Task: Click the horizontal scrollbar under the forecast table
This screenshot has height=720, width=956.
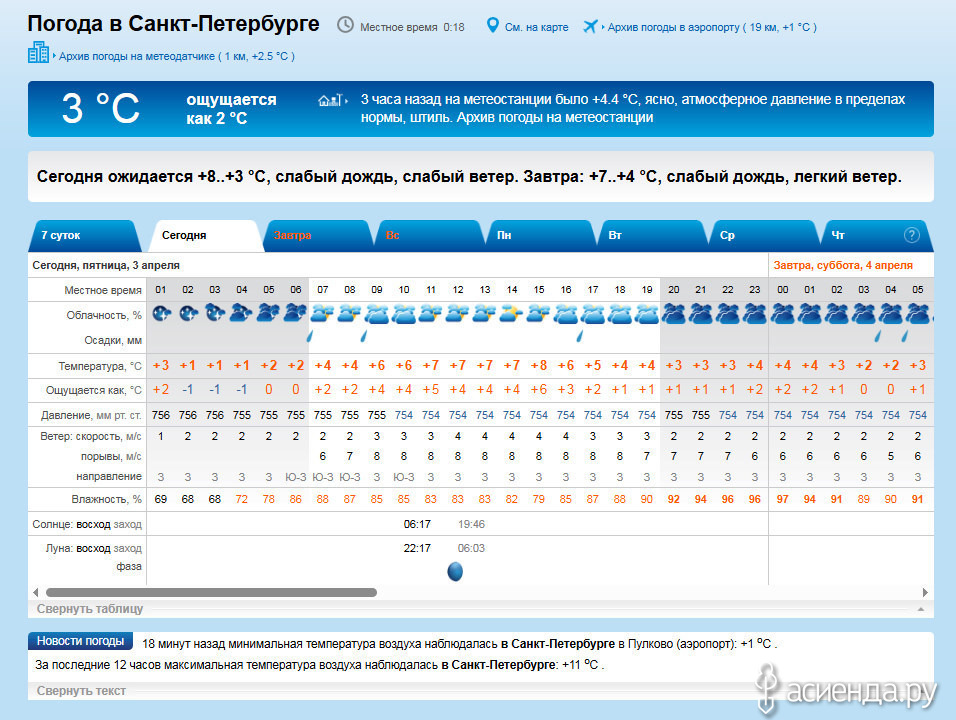Action: point(210,593)
